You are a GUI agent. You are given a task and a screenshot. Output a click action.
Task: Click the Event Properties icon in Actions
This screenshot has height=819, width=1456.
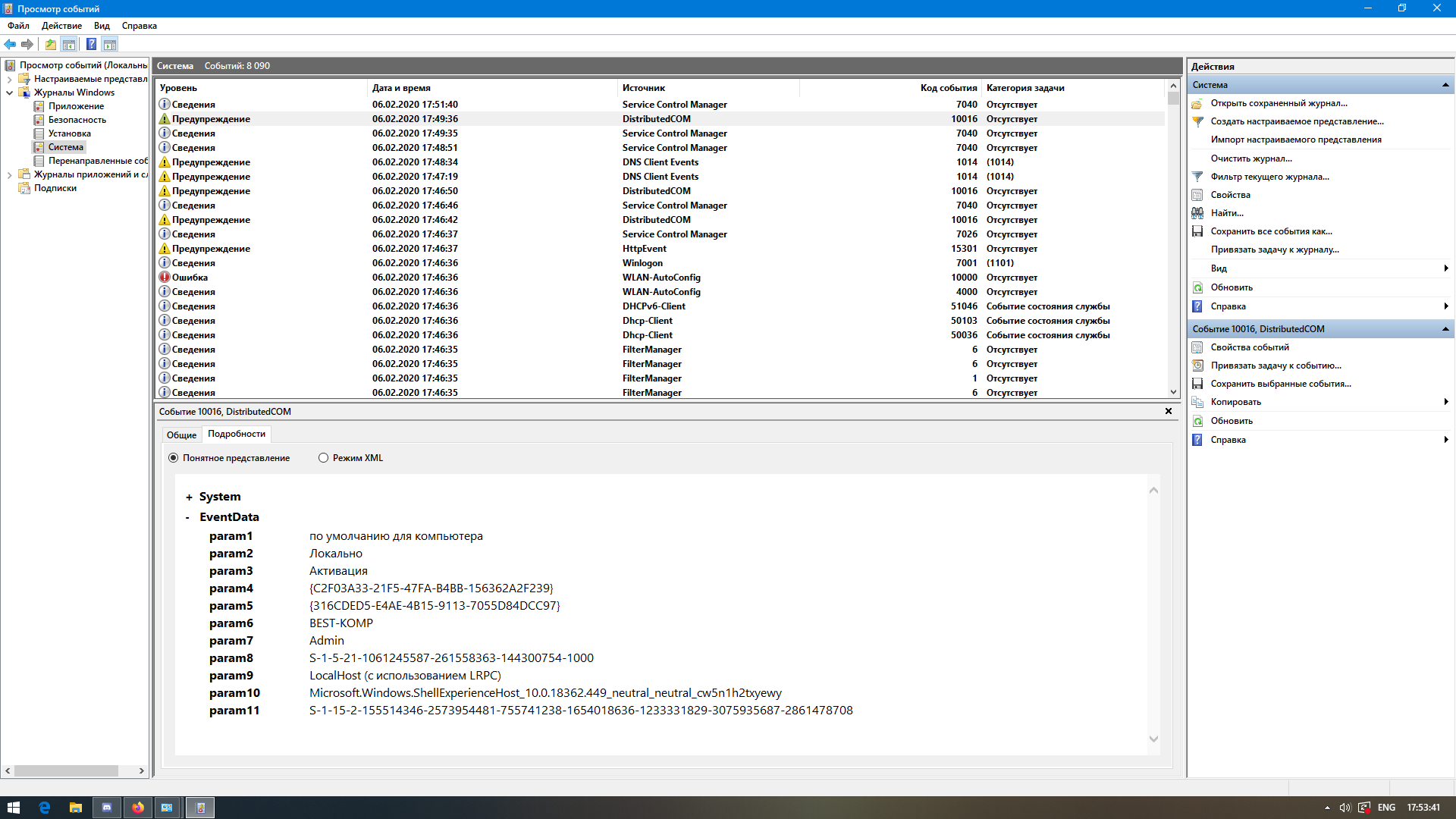[x=1197, y=347]
